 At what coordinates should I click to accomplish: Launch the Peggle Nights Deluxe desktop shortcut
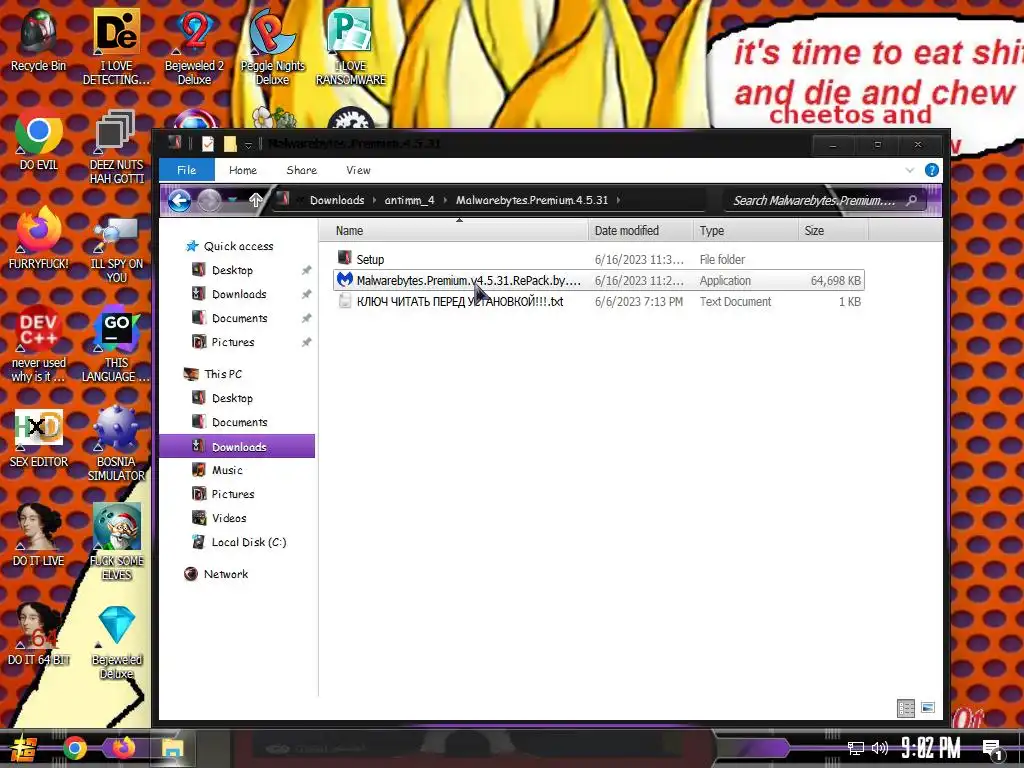point(272,46)
